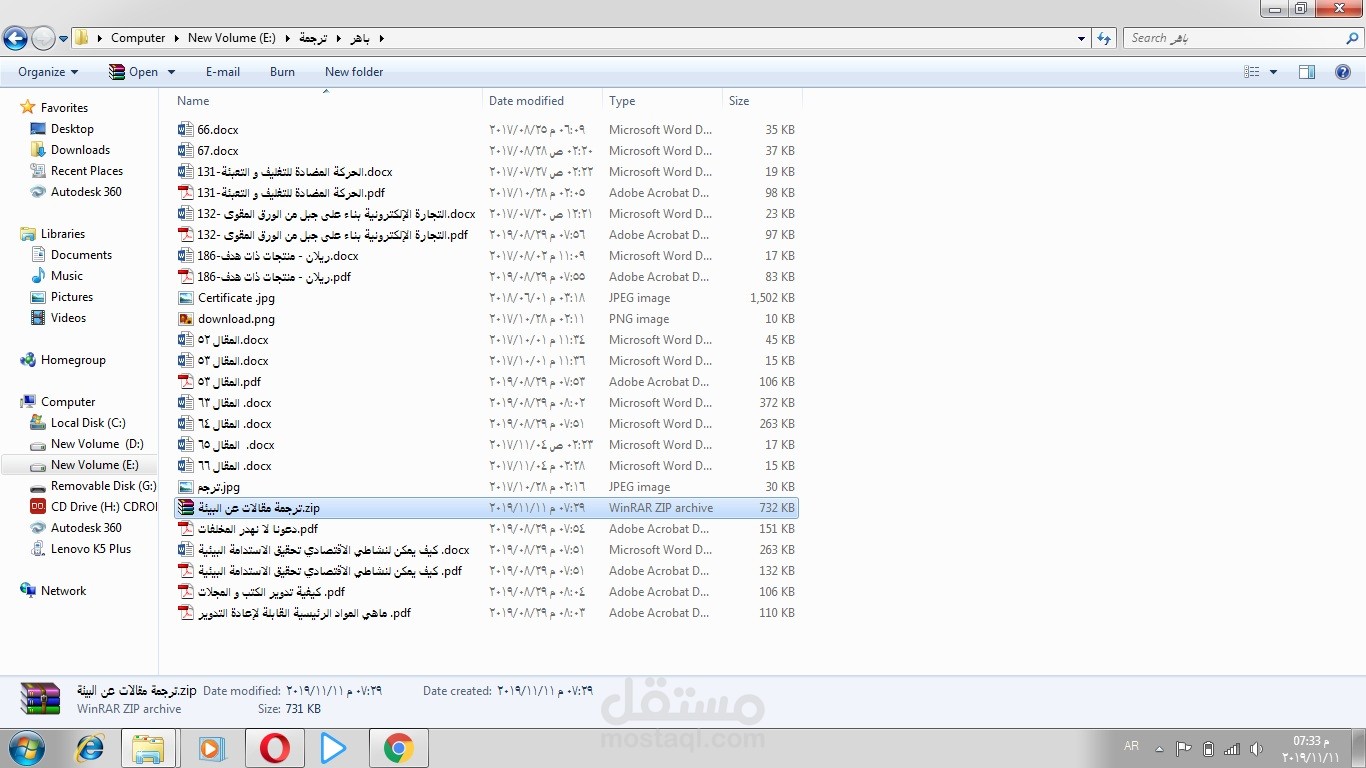The width and height of the screenshot is (1366, 768).
Task: Open the Documents library
Action: click(x=81, y=255)
